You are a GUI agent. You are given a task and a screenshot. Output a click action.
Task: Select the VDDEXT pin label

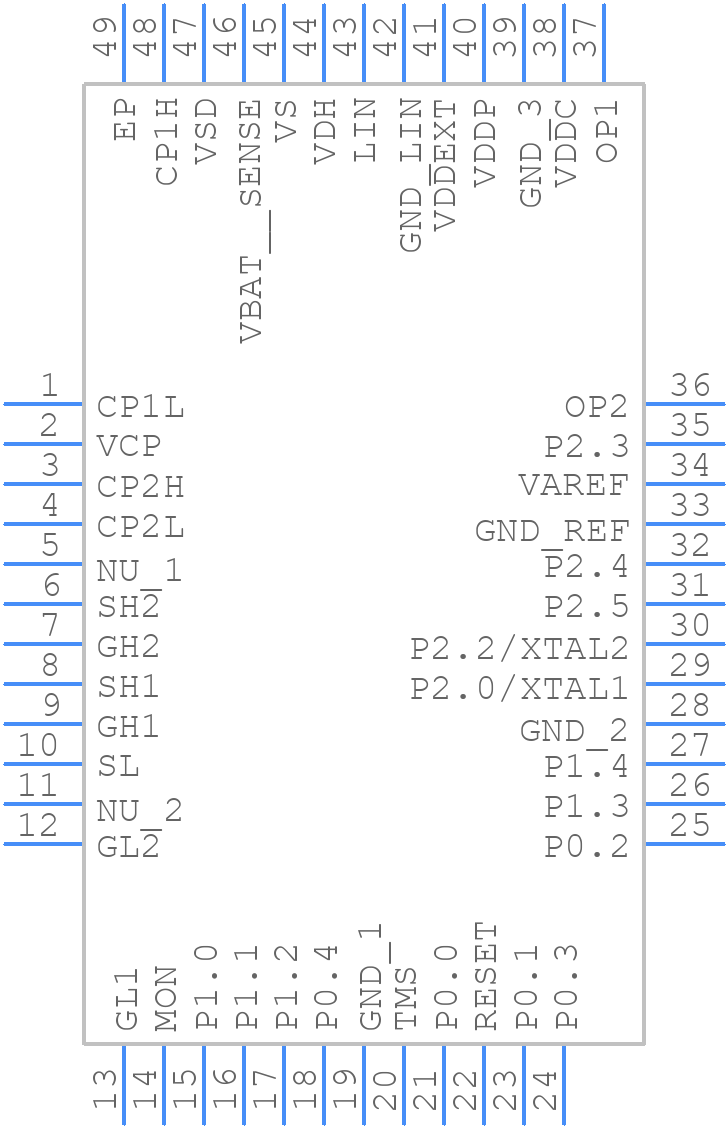445,165
